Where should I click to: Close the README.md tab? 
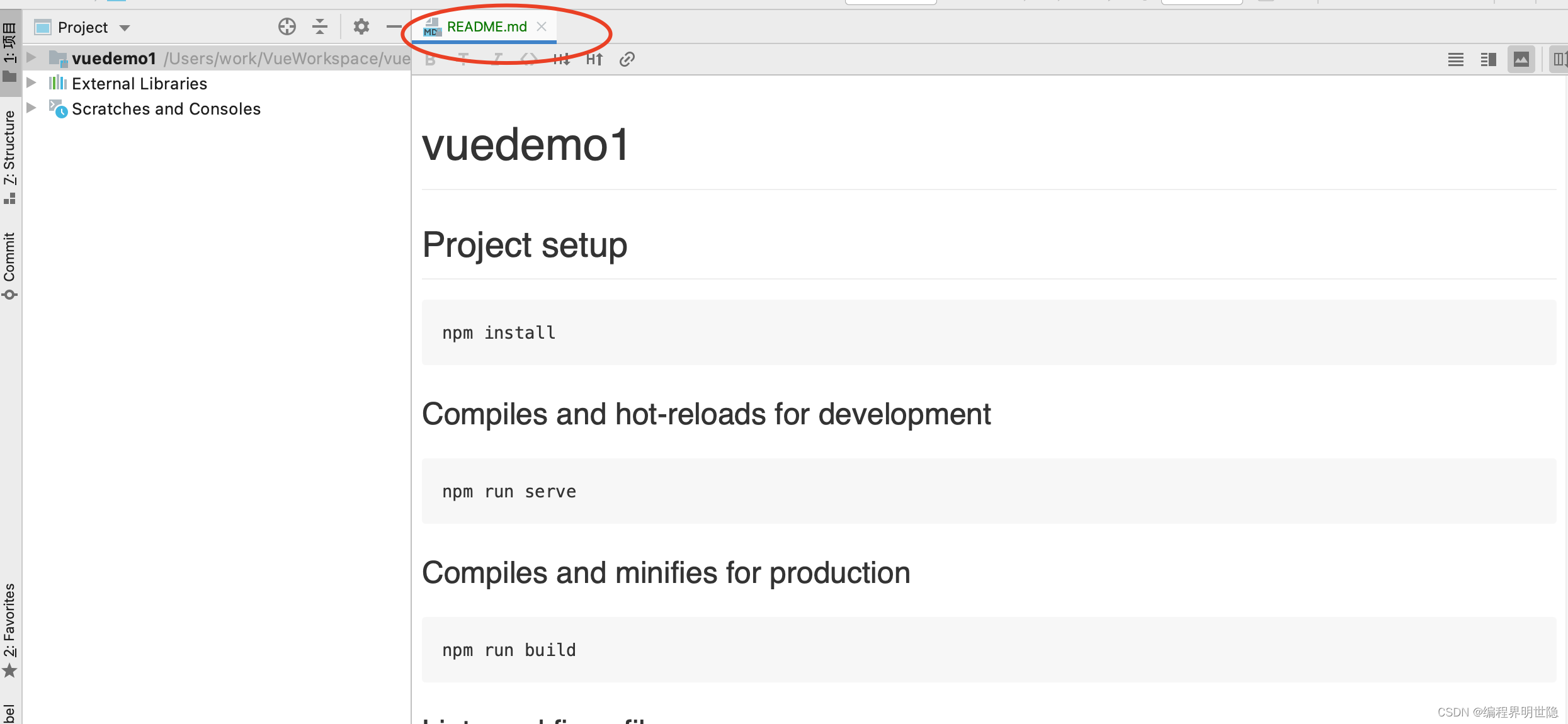tap(542, 26)
